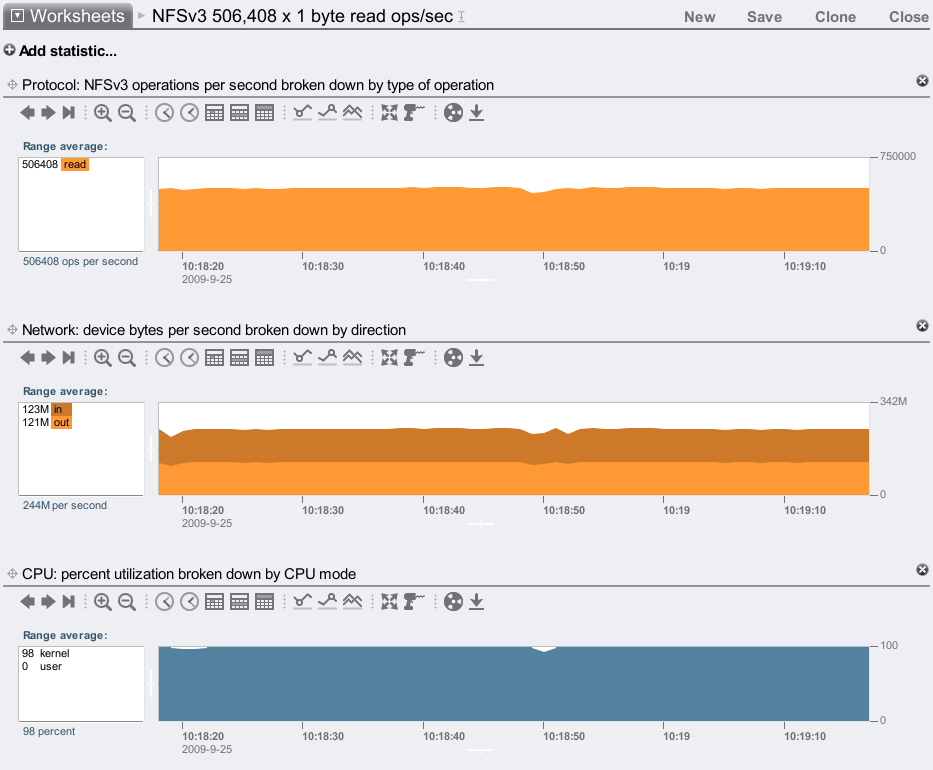Open the Add statistic menu
Viewport: 933px width, 770px height.
pyautogui.click(x=60, y=51)
